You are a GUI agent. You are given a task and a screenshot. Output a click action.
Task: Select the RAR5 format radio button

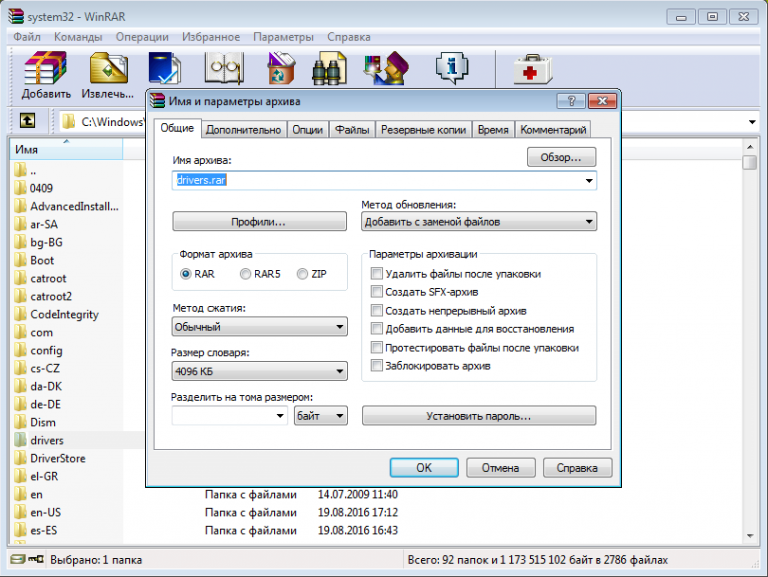[x=245, y=274]
